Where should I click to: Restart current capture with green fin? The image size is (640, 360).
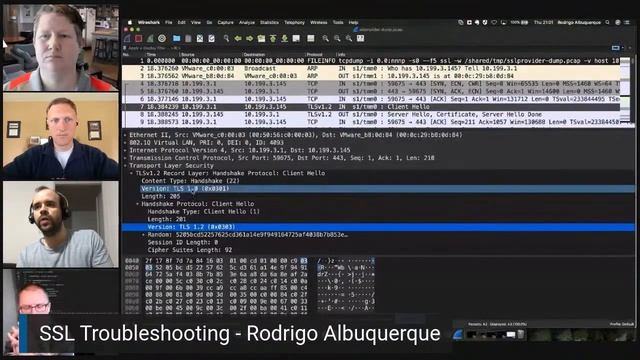tap(150, 38)
